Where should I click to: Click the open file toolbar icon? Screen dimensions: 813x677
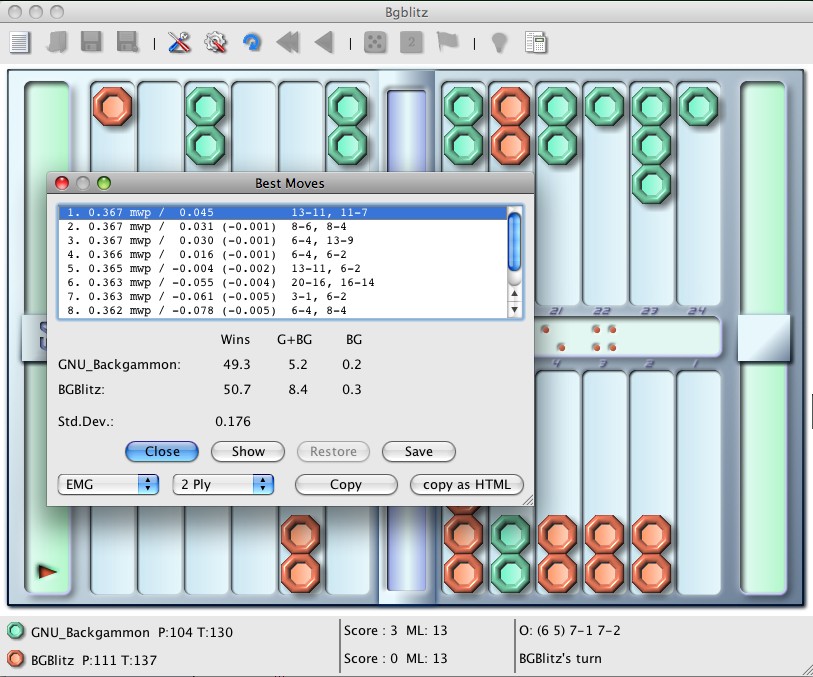56,42
